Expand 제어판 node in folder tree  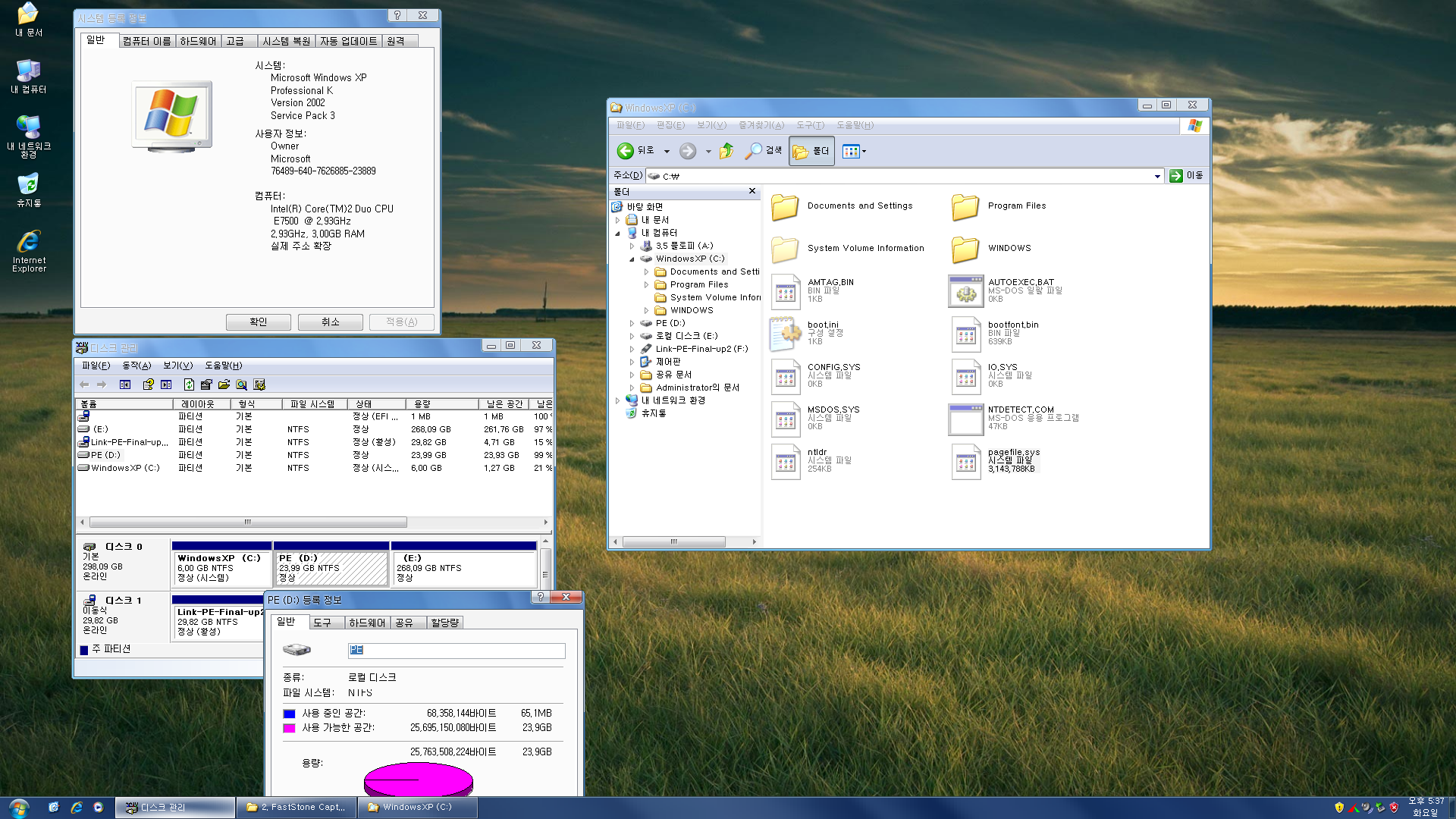click(x=632, y=362)
